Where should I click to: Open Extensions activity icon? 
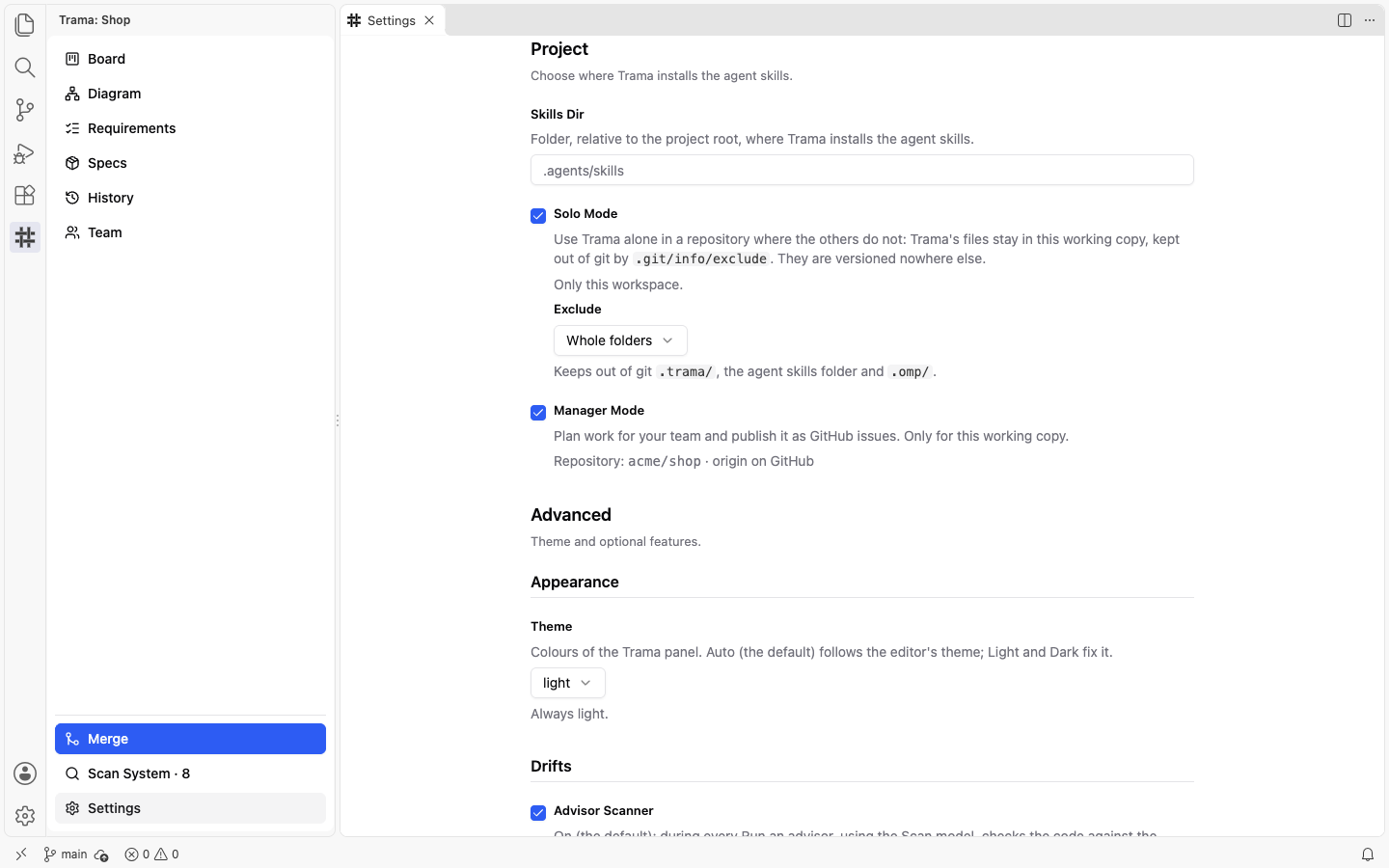[25, 195]
